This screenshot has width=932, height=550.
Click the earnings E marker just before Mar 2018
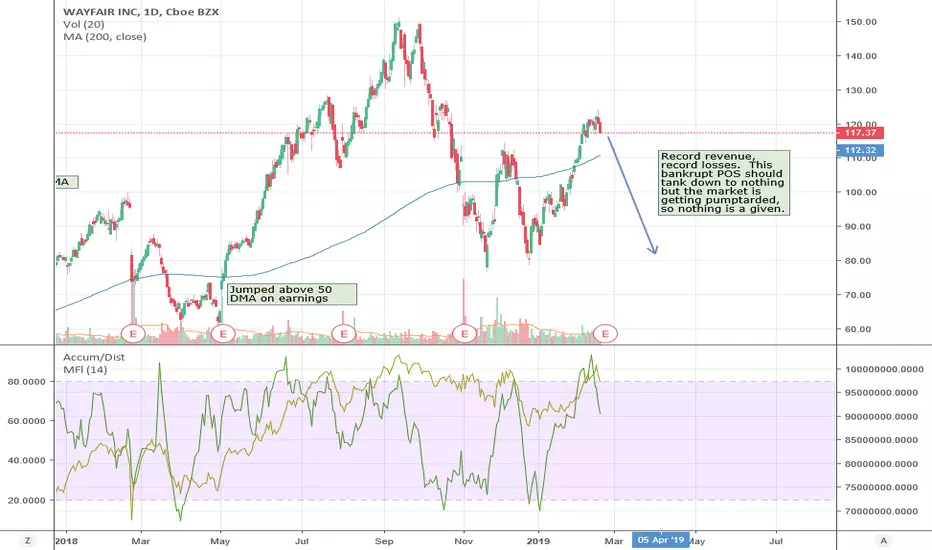pyautogui.click(x=133, y=334)
